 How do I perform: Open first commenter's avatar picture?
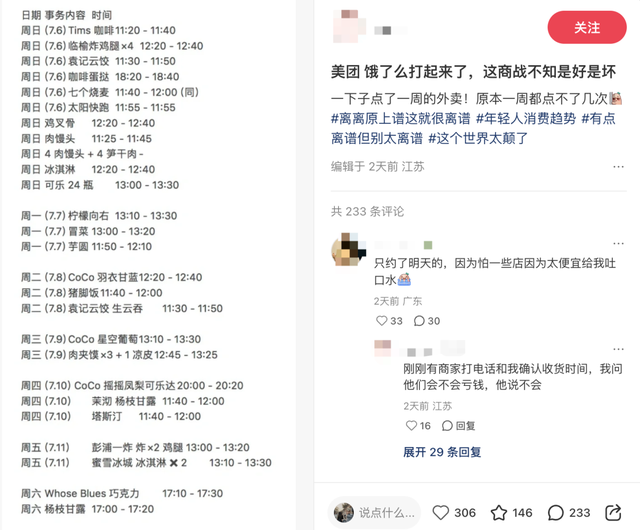(348, 249)
